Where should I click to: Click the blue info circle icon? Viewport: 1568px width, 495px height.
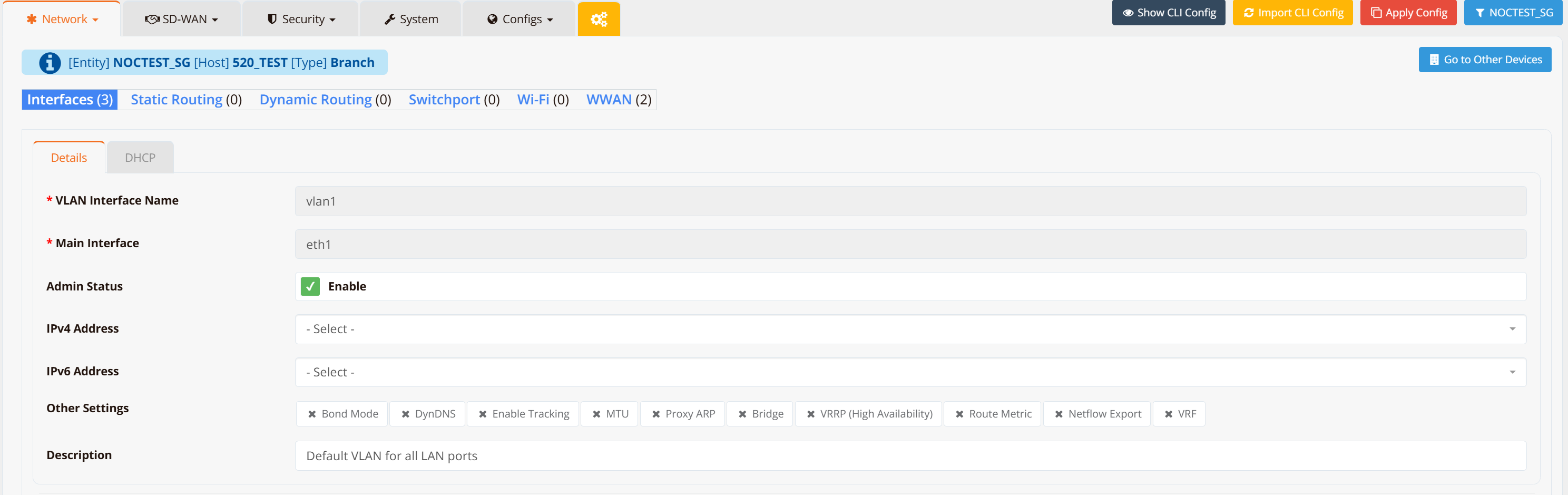[50, 63]
